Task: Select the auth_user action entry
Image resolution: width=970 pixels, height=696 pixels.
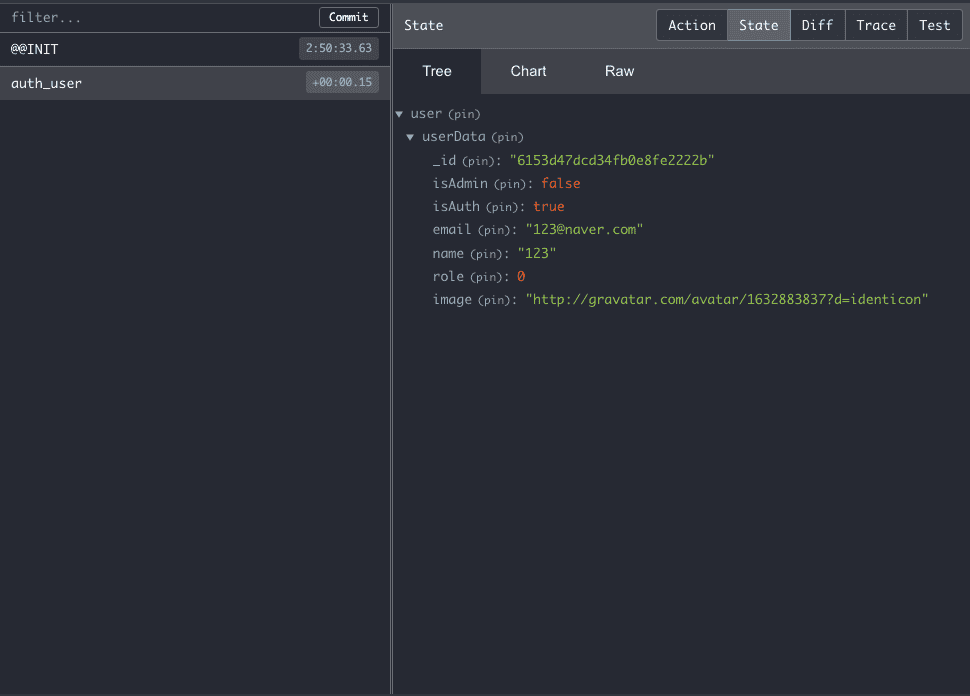Action: [x=150, y=83]
